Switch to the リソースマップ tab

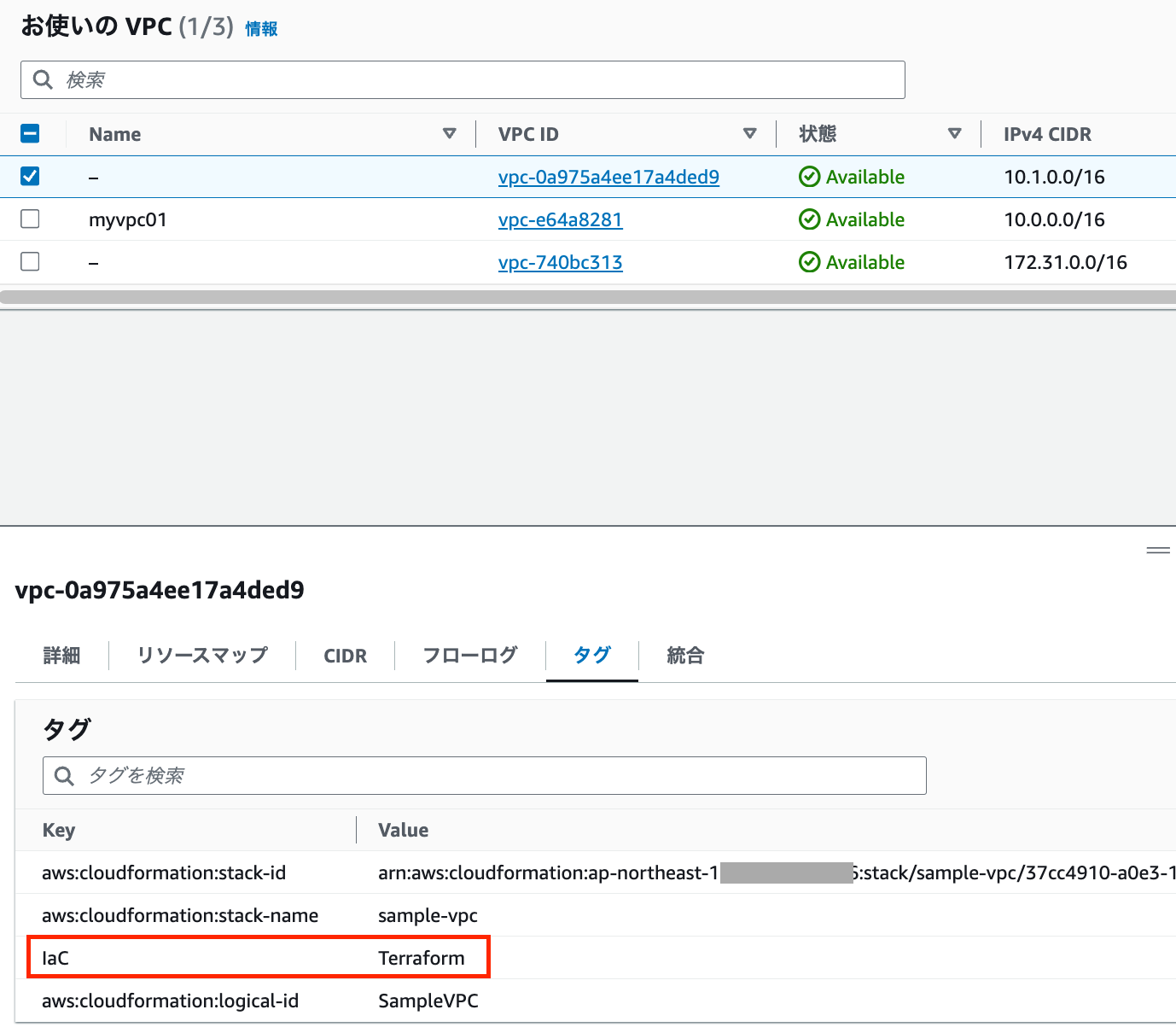[202, 655]
